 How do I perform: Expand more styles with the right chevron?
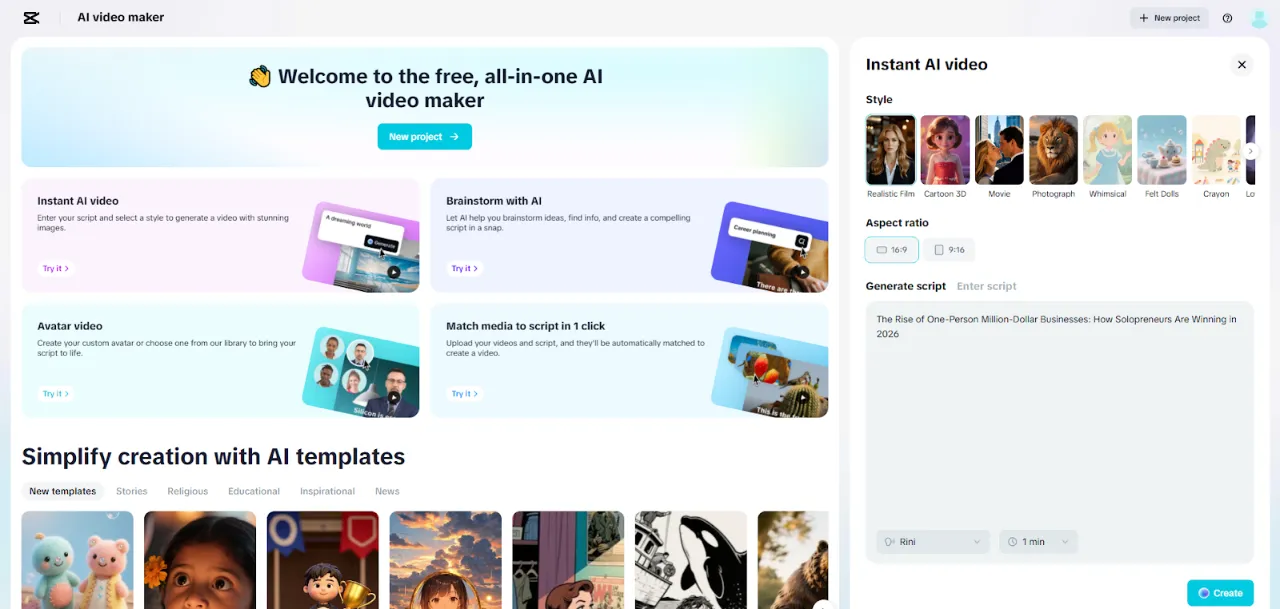(x=1252, y=149)
